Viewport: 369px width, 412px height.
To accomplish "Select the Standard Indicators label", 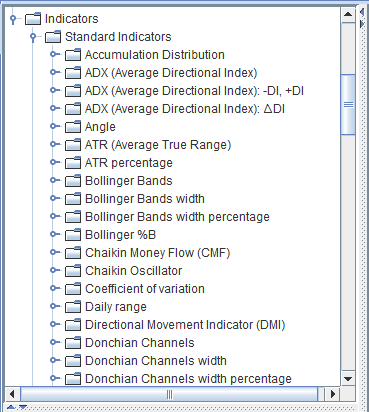I will coord(118,37).
